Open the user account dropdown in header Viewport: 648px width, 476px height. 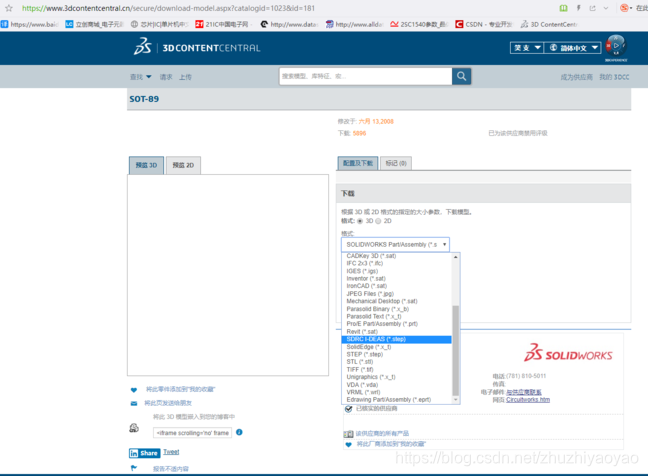pyautogui.click(x=527, y=48)
